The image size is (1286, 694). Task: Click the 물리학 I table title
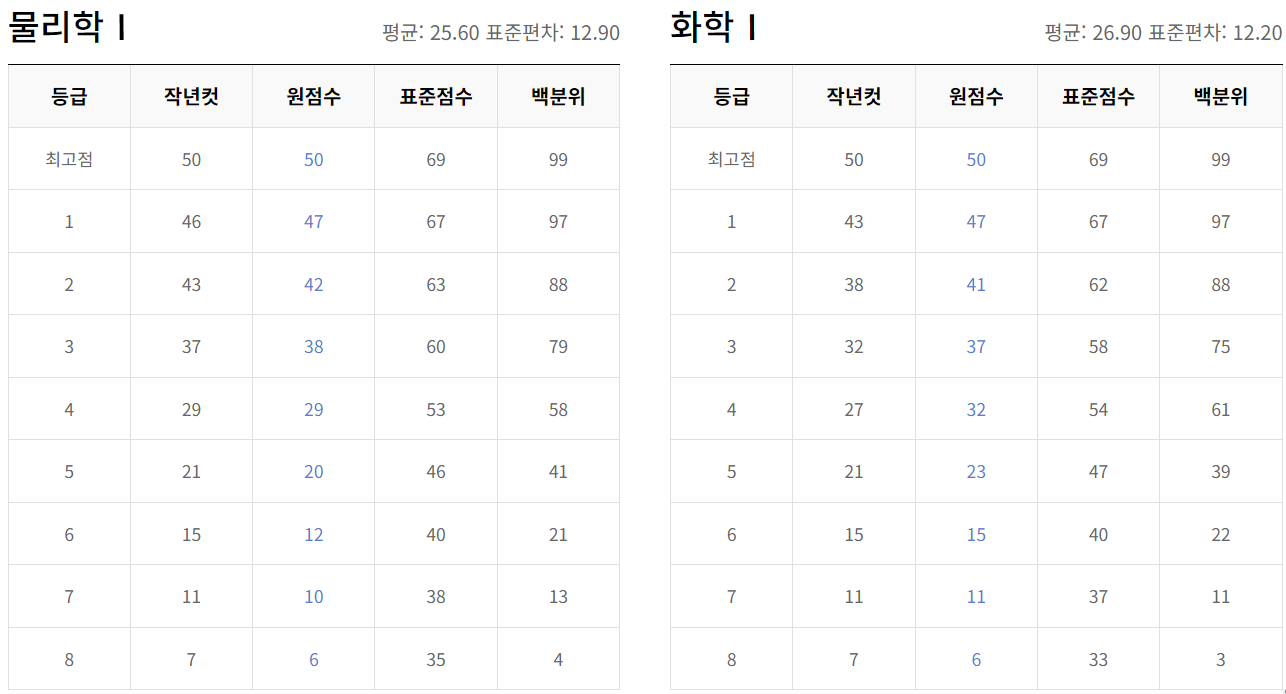(67, 27)
